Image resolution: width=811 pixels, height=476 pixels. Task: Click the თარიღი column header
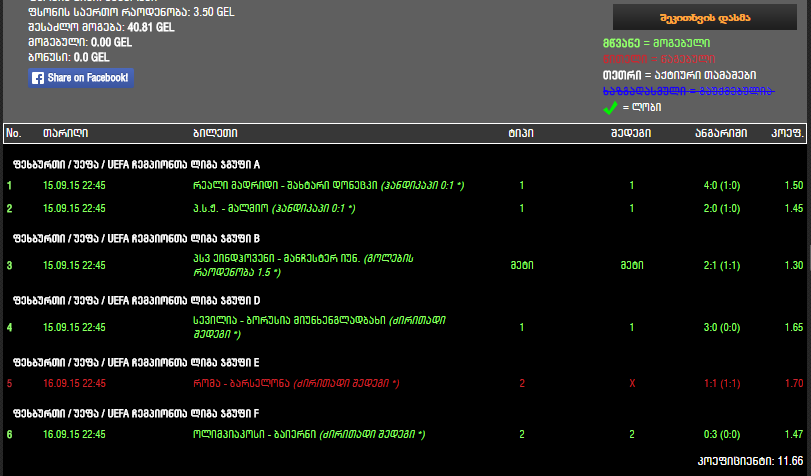point(65,133)
